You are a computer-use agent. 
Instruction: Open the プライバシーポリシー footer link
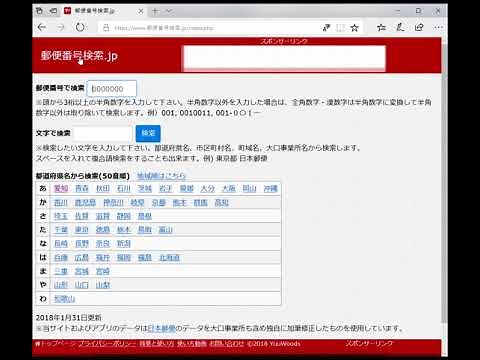point(107,344)
